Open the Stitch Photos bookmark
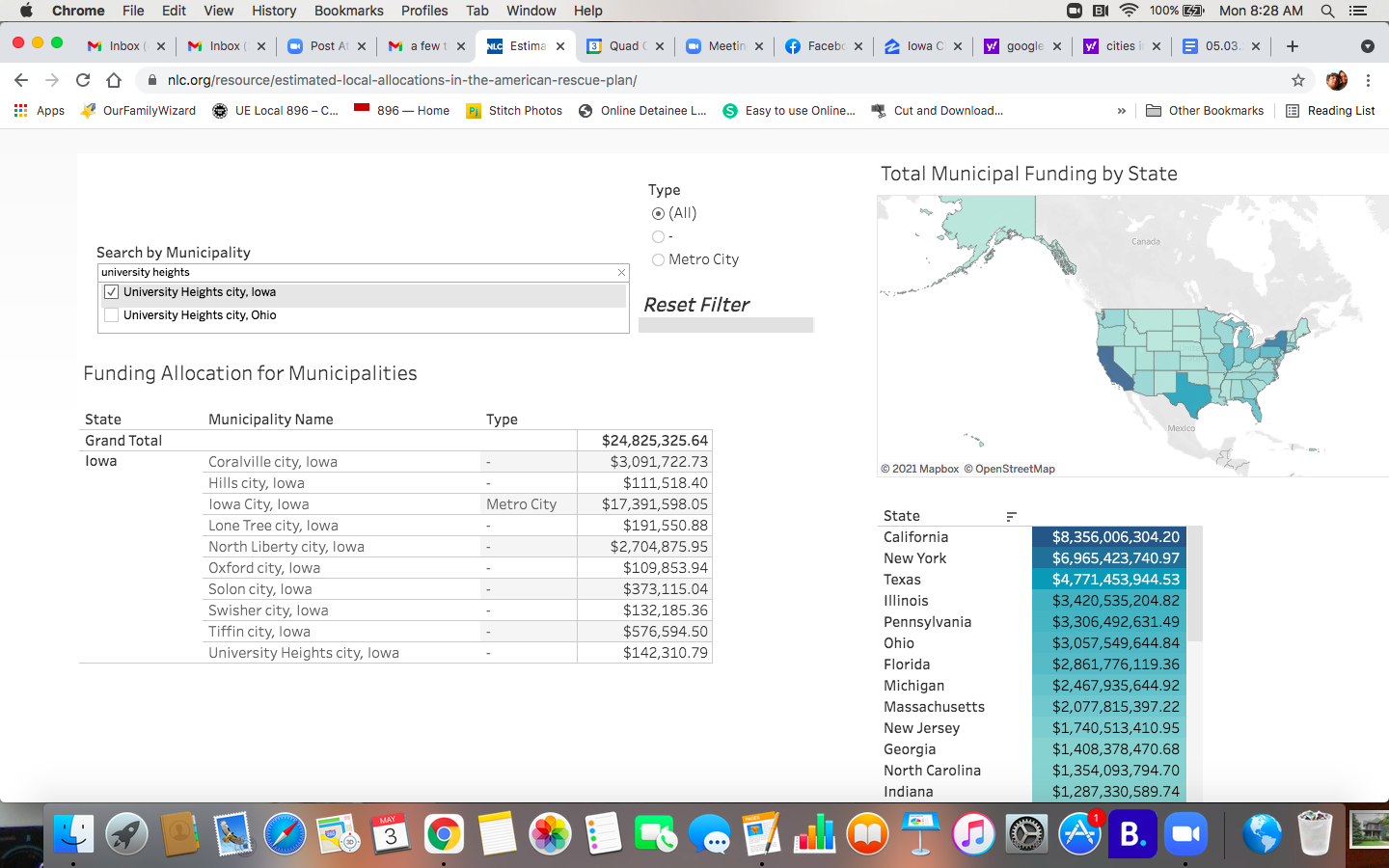The width and height of the screenshot is (1389, 868). pos(514,111)
